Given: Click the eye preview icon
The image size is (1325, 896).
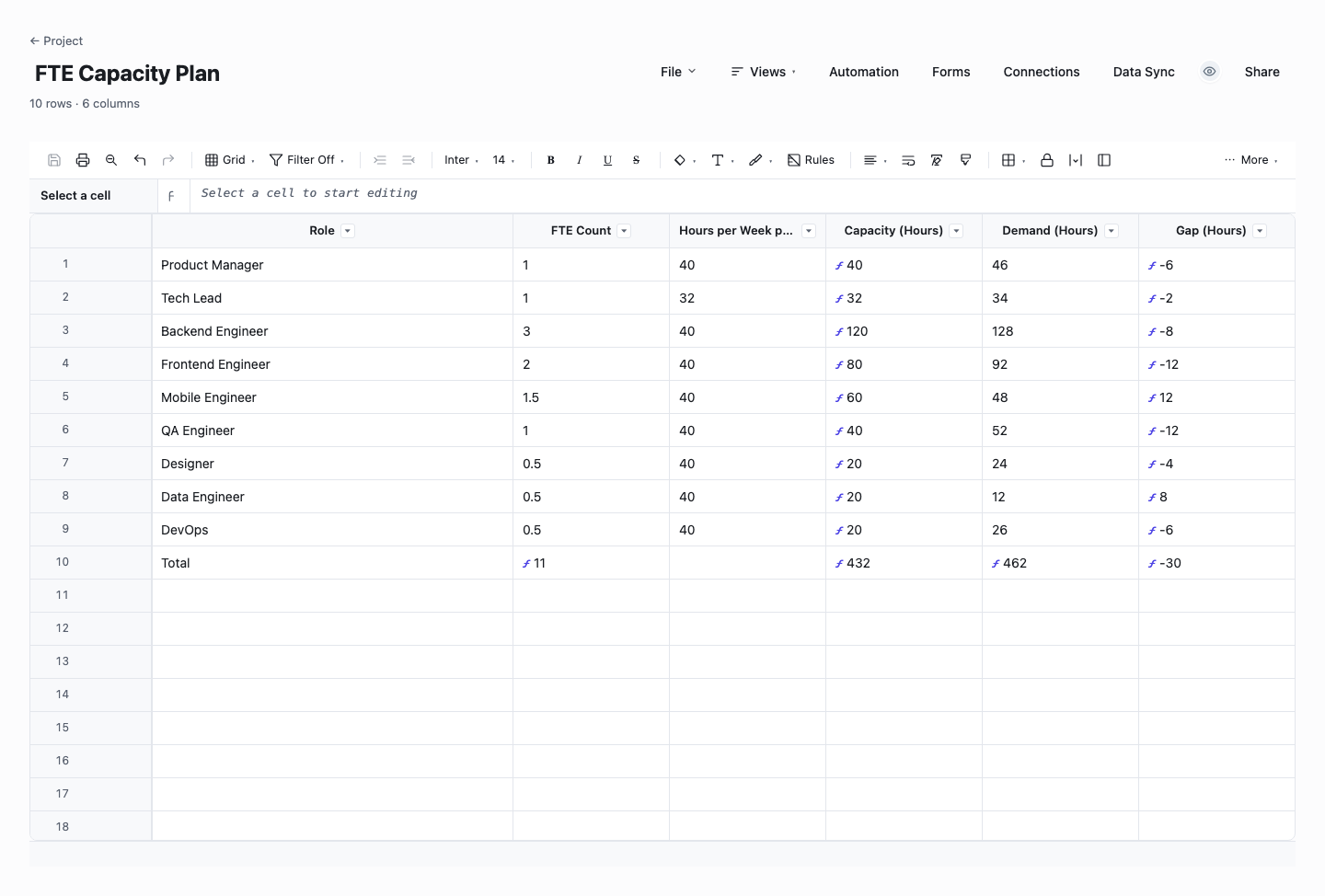Looking at the screenshot, I should click(1210, 72).
